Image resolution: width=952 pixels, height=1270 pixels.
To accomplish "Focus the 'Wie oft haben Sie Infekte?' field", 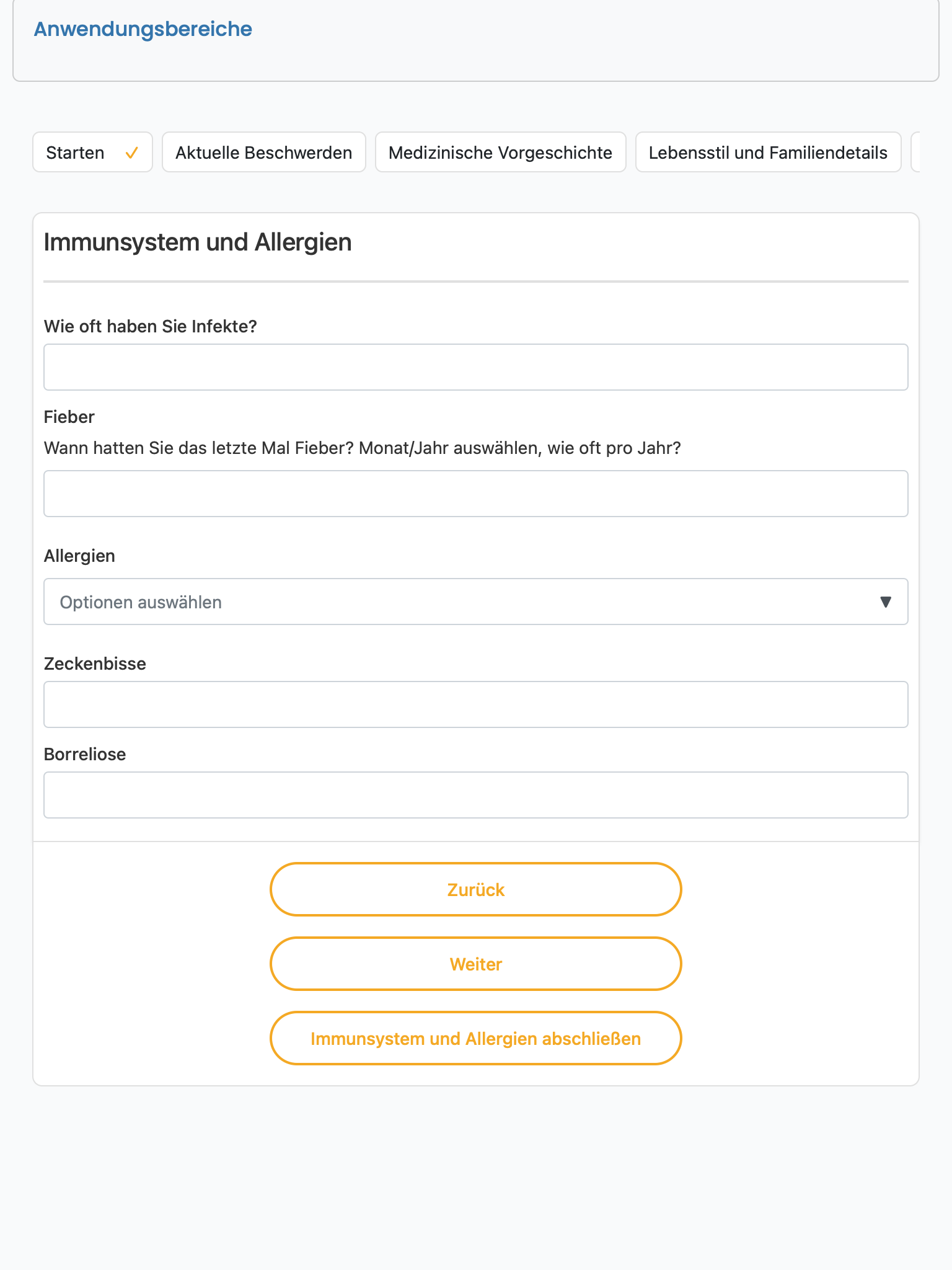I will (476, 367).
